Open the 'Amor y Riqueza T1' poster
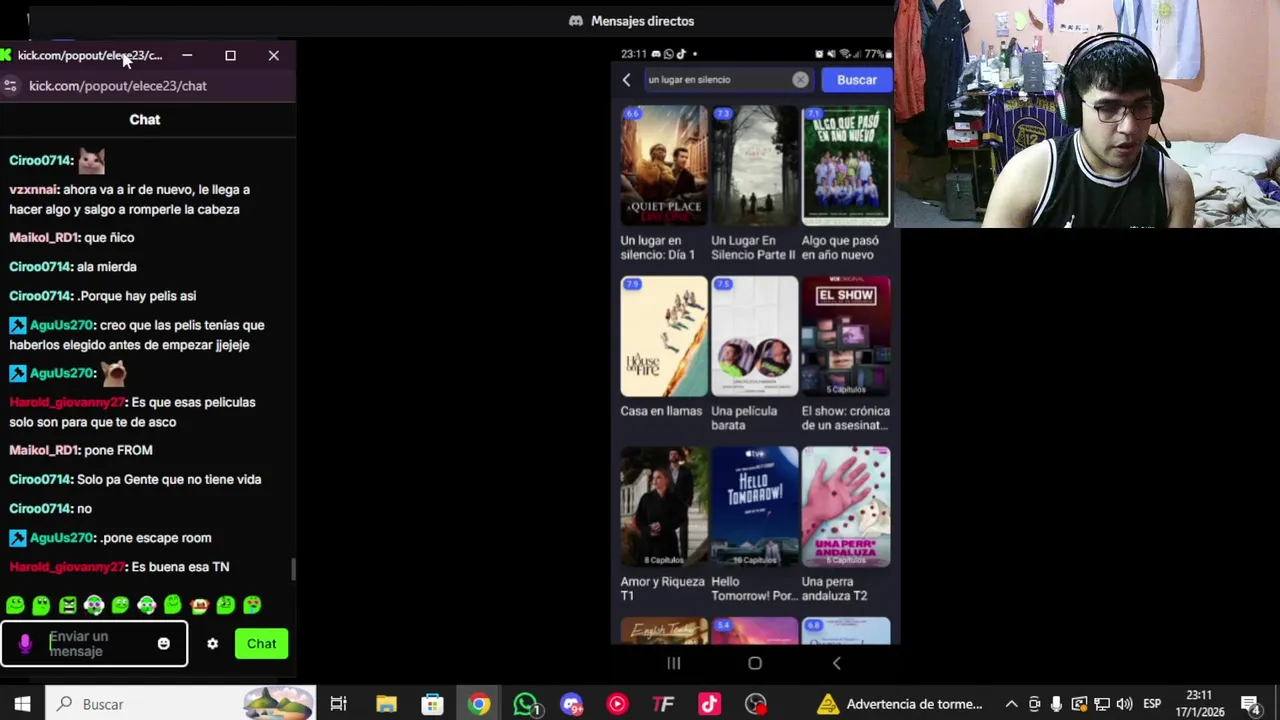 [663, 508]
